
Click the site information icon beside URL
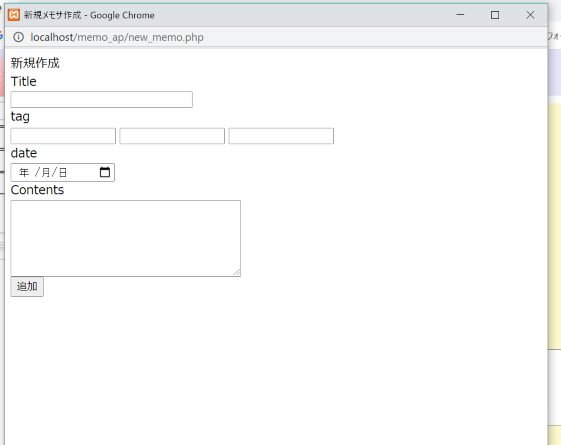[19, 37]
